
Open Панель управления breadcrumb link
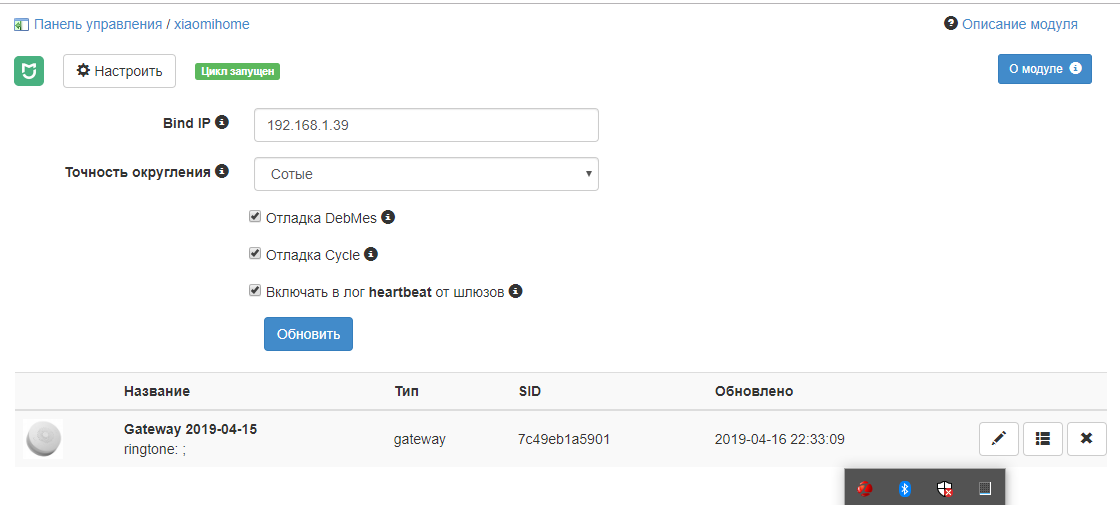[x=98, y=24]
